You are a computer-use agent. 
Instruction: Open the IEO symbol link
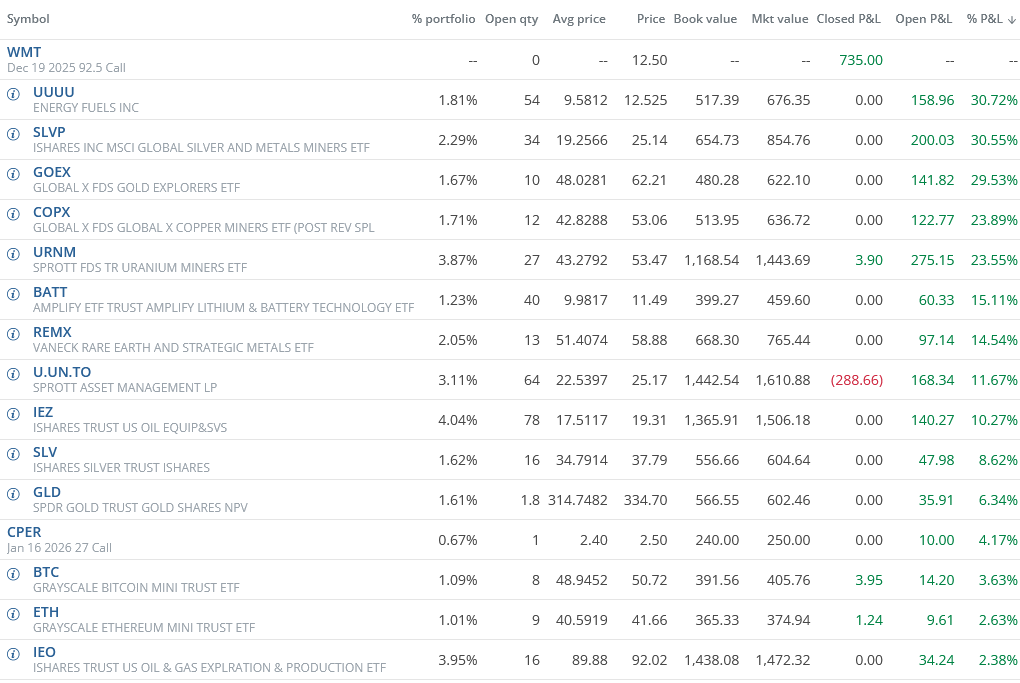click(x=44, y=652)
